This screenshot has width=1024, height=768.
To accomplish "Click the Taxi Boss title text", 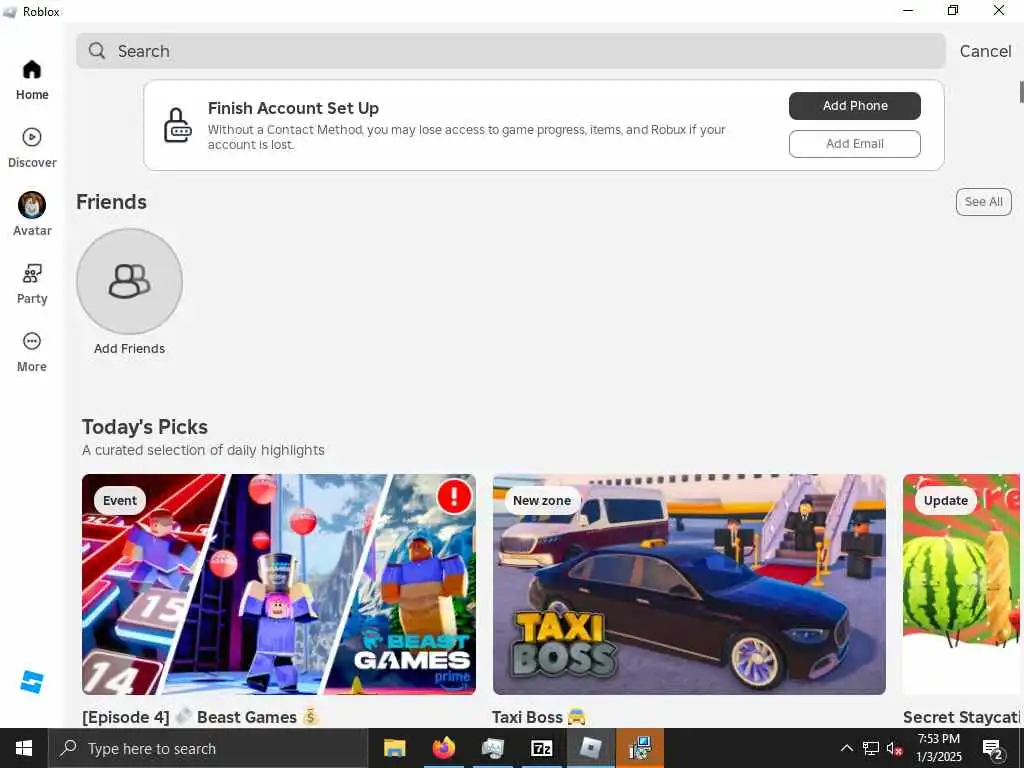I will pos(539,717).
